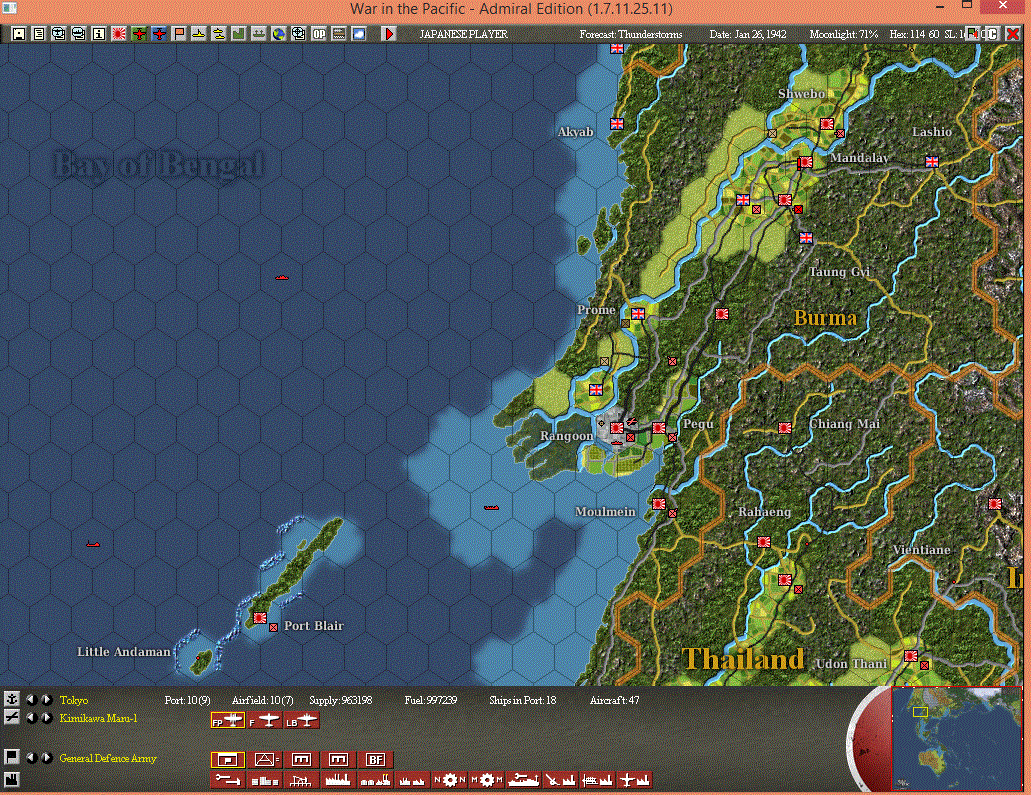Click the Japanese flag at Moulmein
Image resolution: width=1031 pixels, height=795 pixels.
[x=659, y=504]
